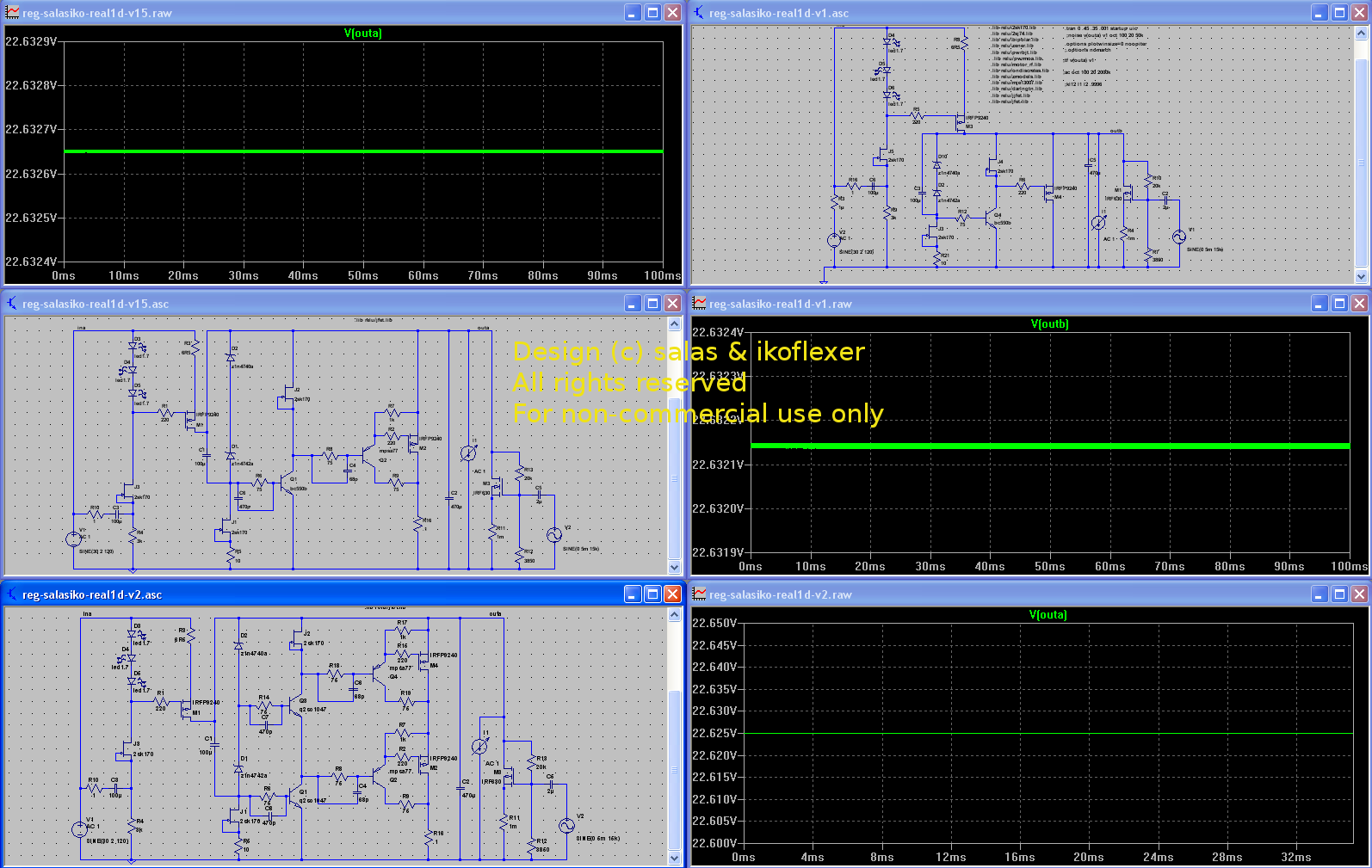Click the waveform icon of reg-salasiko-real1d-v1.raw window
Image resolution: width=1372 pixels, height=868 pixels.
[699, 304]
